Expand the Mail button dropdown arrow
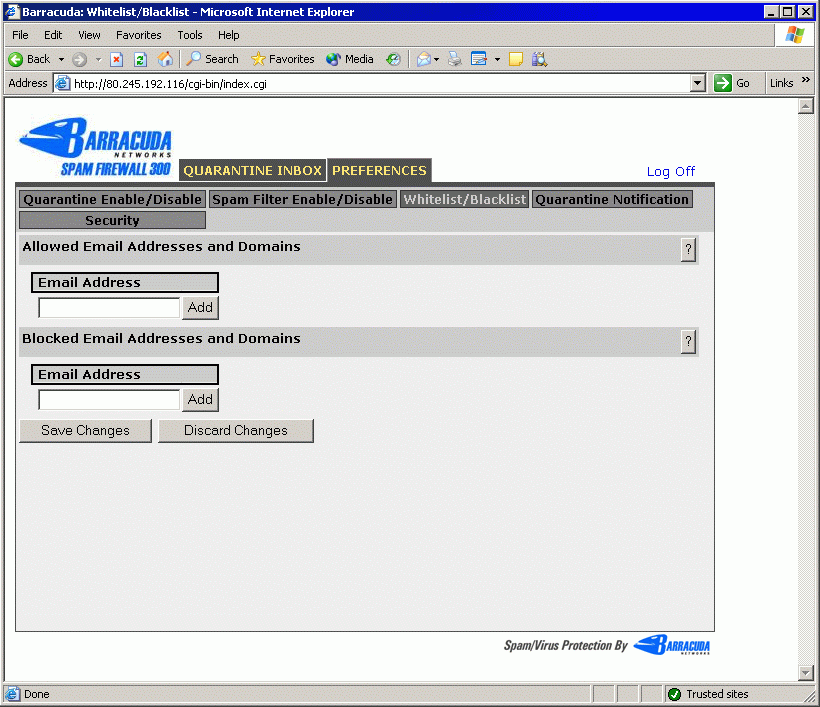 point(436,59)
